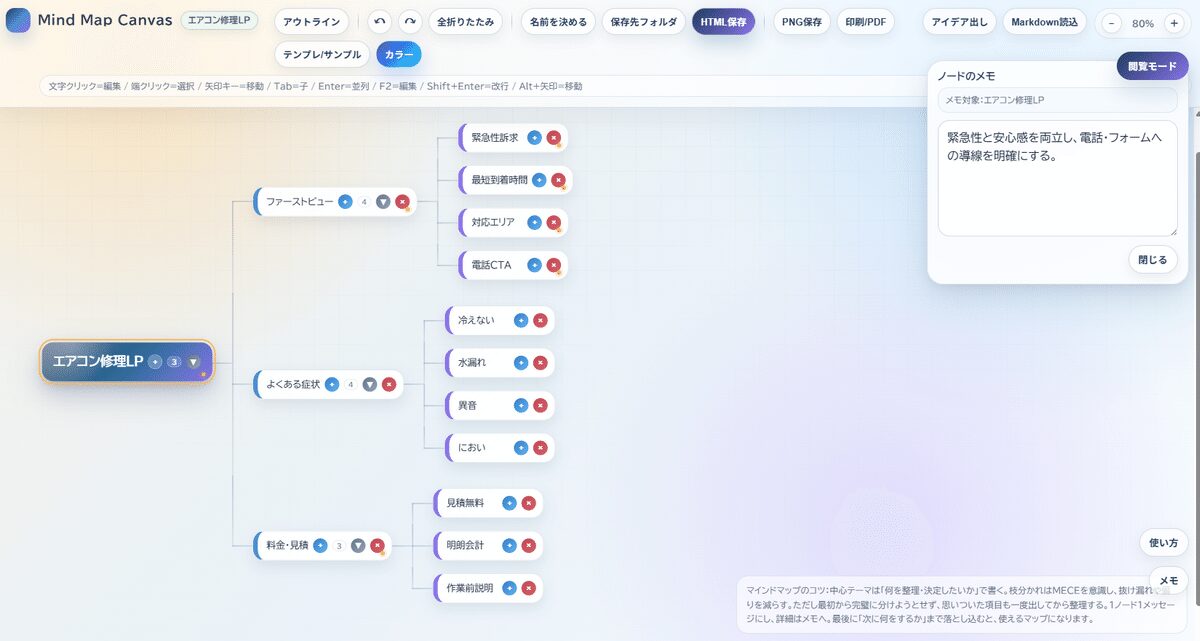Add child to ファーストビュー node with plus icon

345,202
